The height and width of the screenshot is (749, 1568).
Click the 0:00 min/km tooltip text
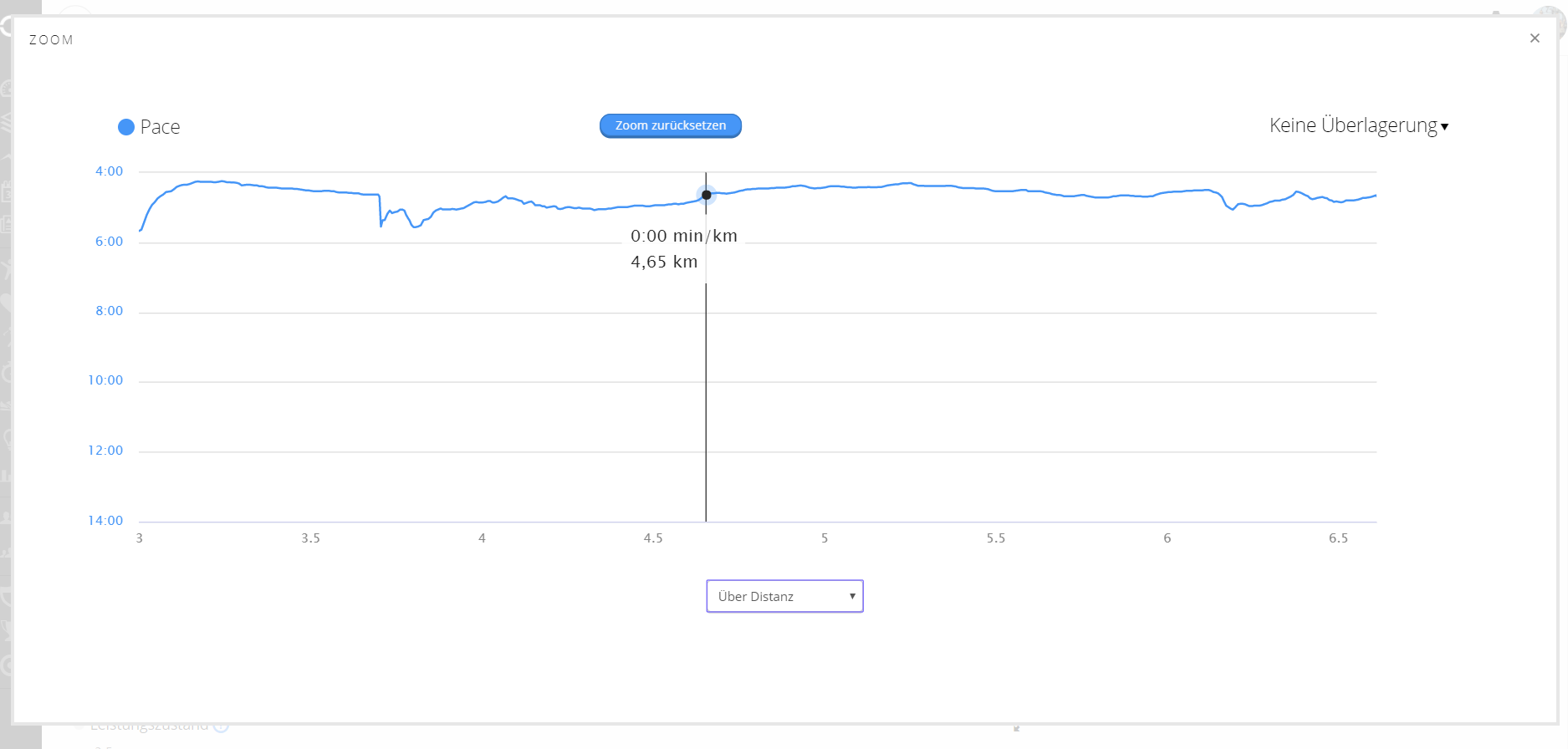tap(684, 236)
